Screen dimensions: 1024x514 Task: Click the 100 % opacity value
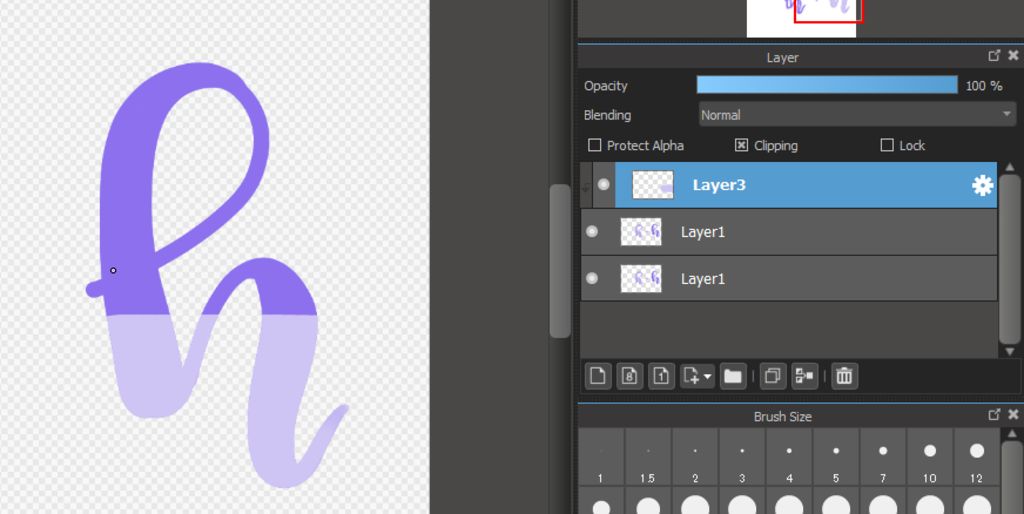(x=984, y=86)
